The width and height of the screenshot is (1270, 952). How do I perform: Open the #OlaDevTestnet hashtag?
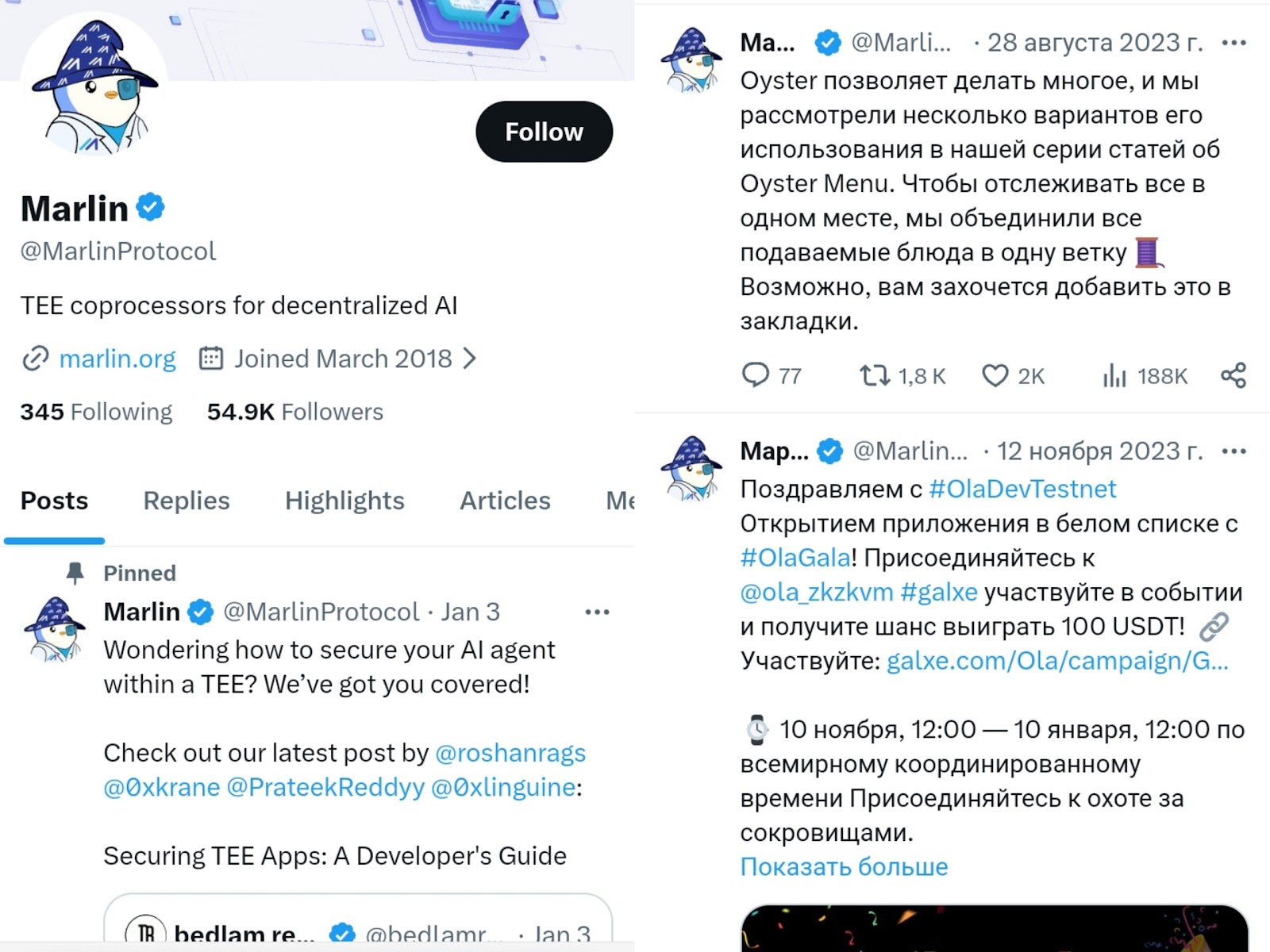[1022, 489]
